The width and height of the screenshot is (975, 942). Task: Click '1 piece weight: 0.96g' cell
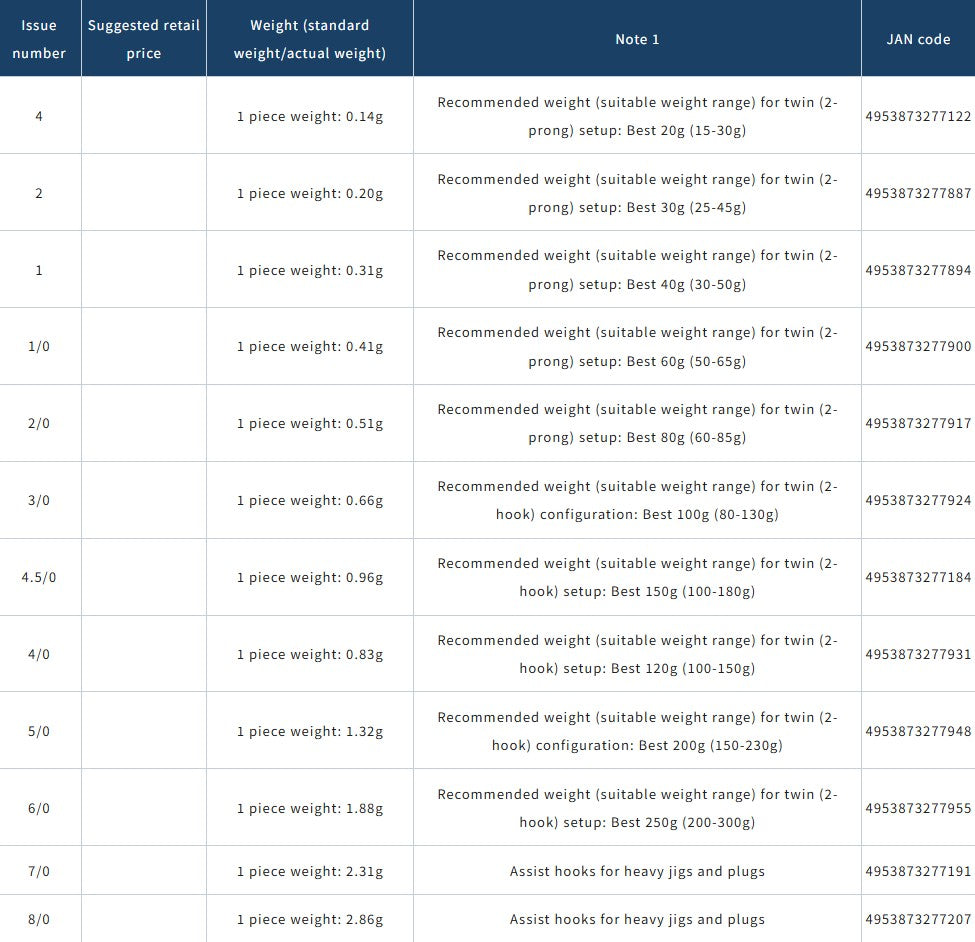click(x=310, y=578)
